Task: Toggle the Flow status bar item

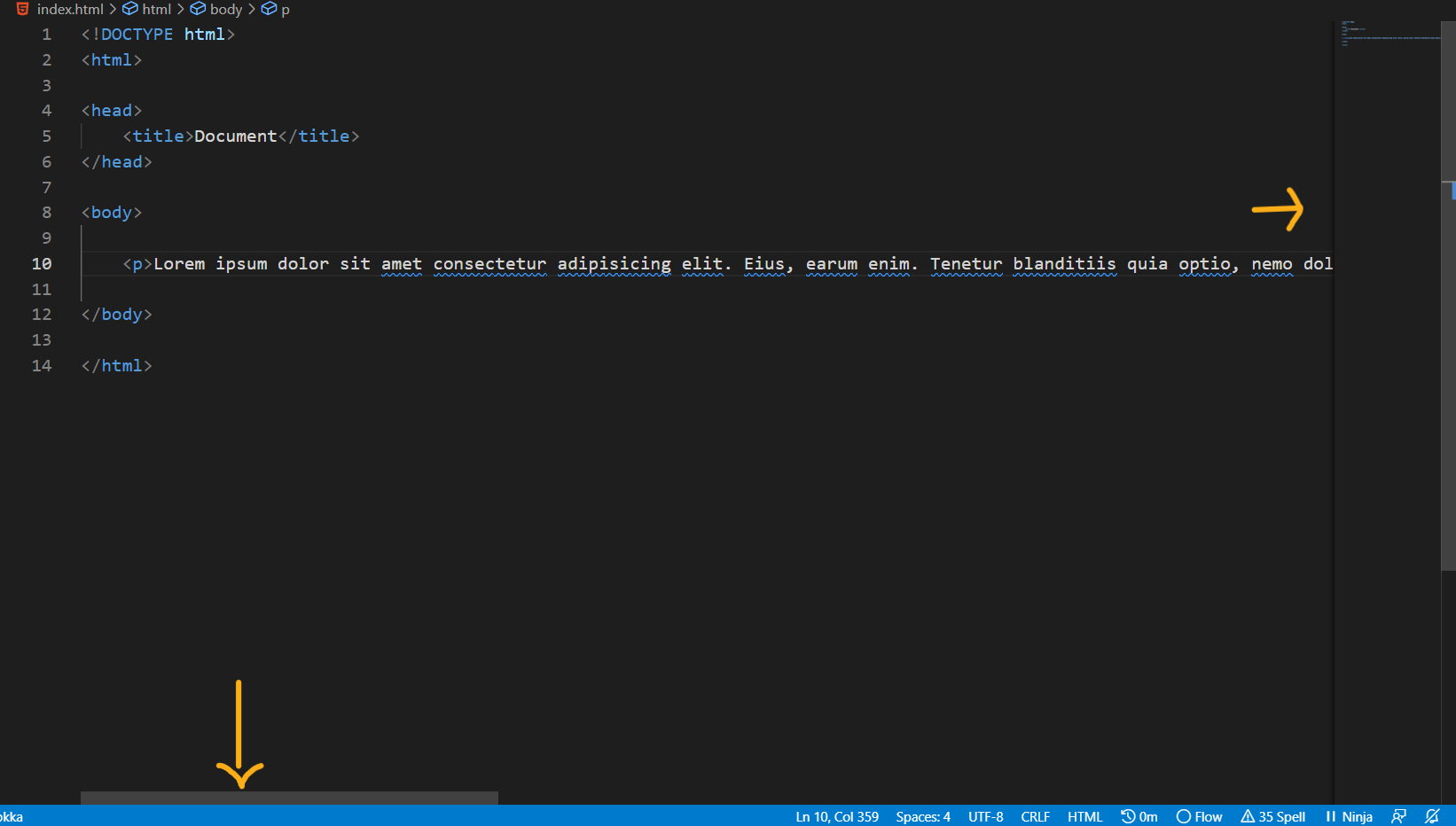Action: click(x=1199, y=816)
